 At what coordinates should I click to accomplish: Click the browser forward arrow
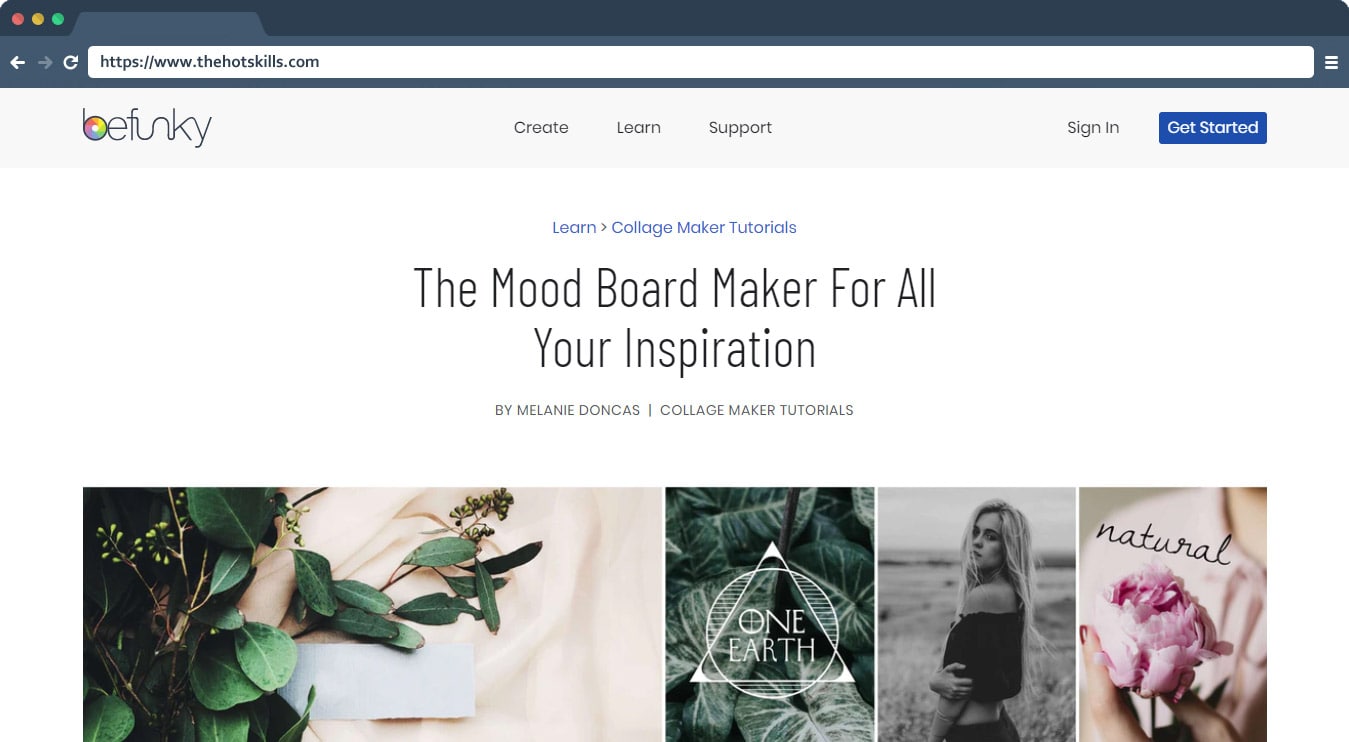pyautogui.click(x=45, y=62)
